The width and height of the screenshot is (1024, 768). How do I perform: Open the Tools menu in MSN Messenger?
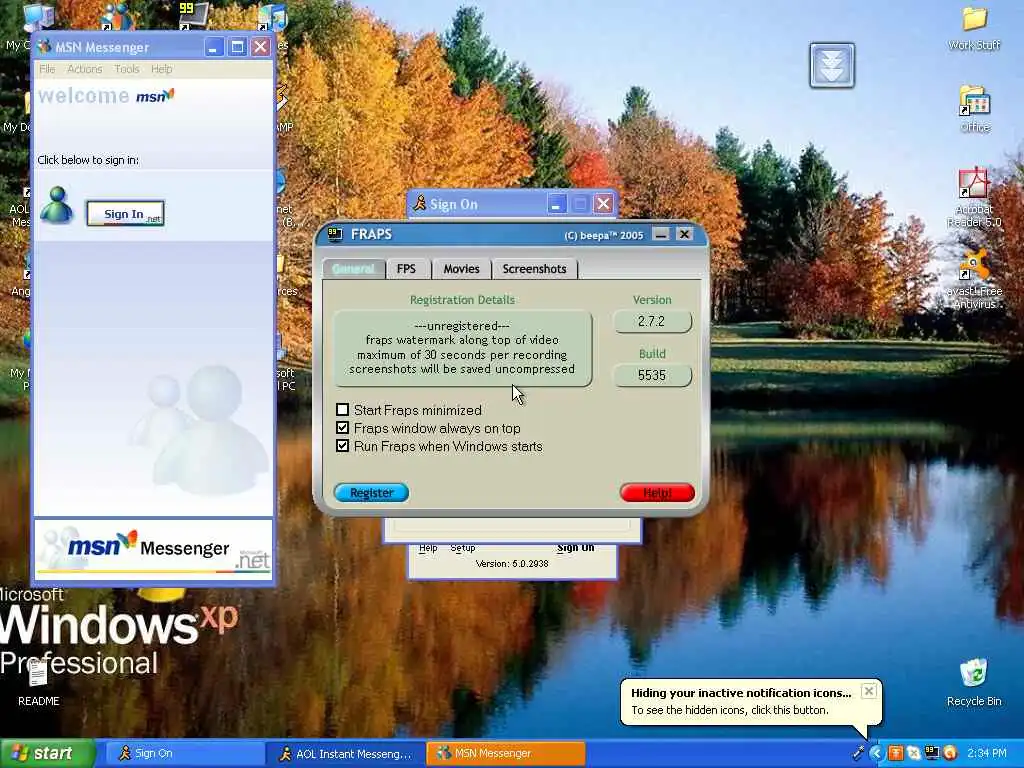(x=127, y=69)
